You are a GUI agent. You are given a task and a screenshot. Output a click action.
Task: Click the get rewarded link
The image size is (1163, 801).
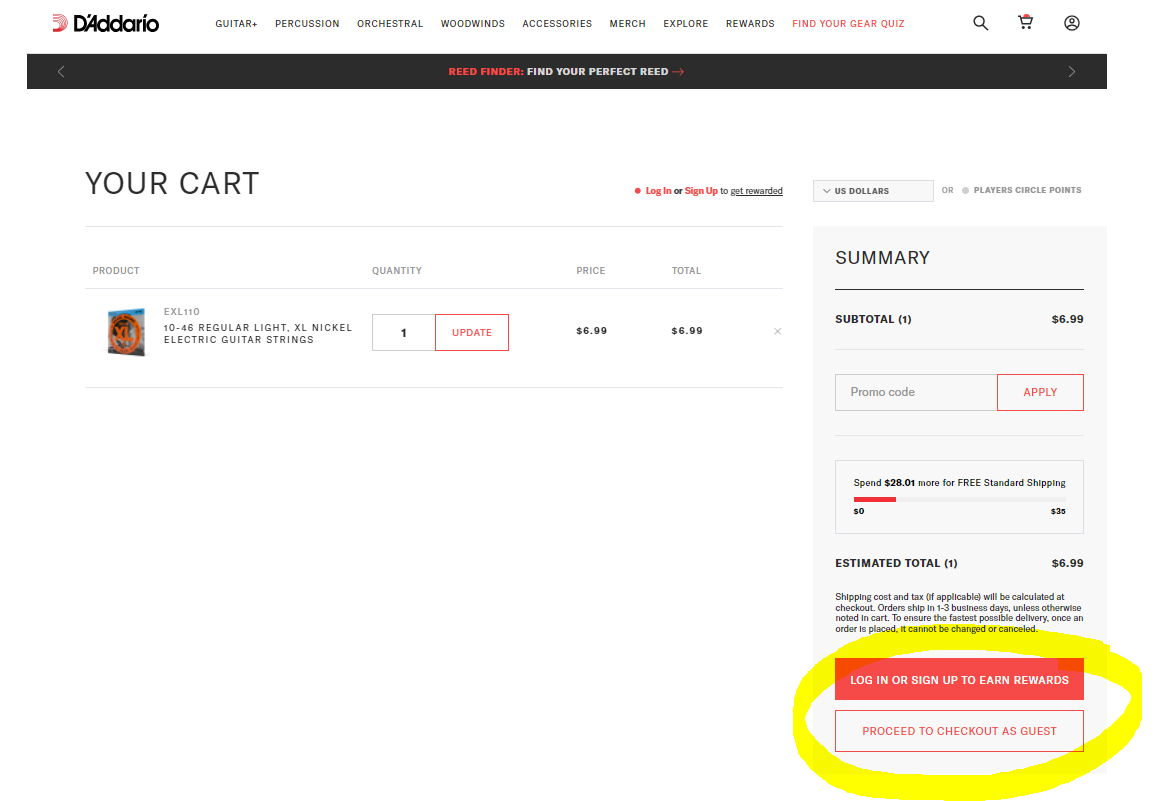(757, 191)
